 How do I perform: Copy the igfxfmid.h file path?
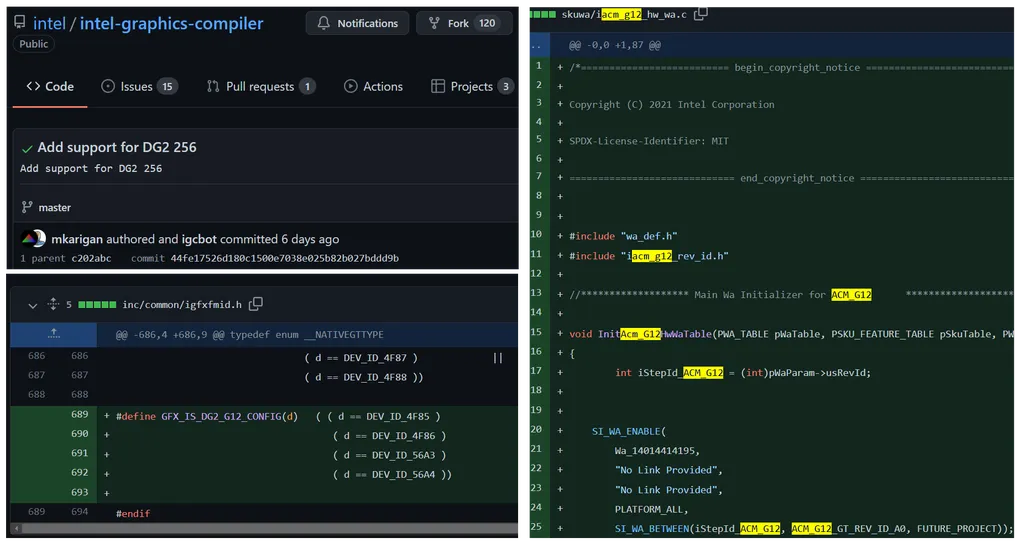256,304
